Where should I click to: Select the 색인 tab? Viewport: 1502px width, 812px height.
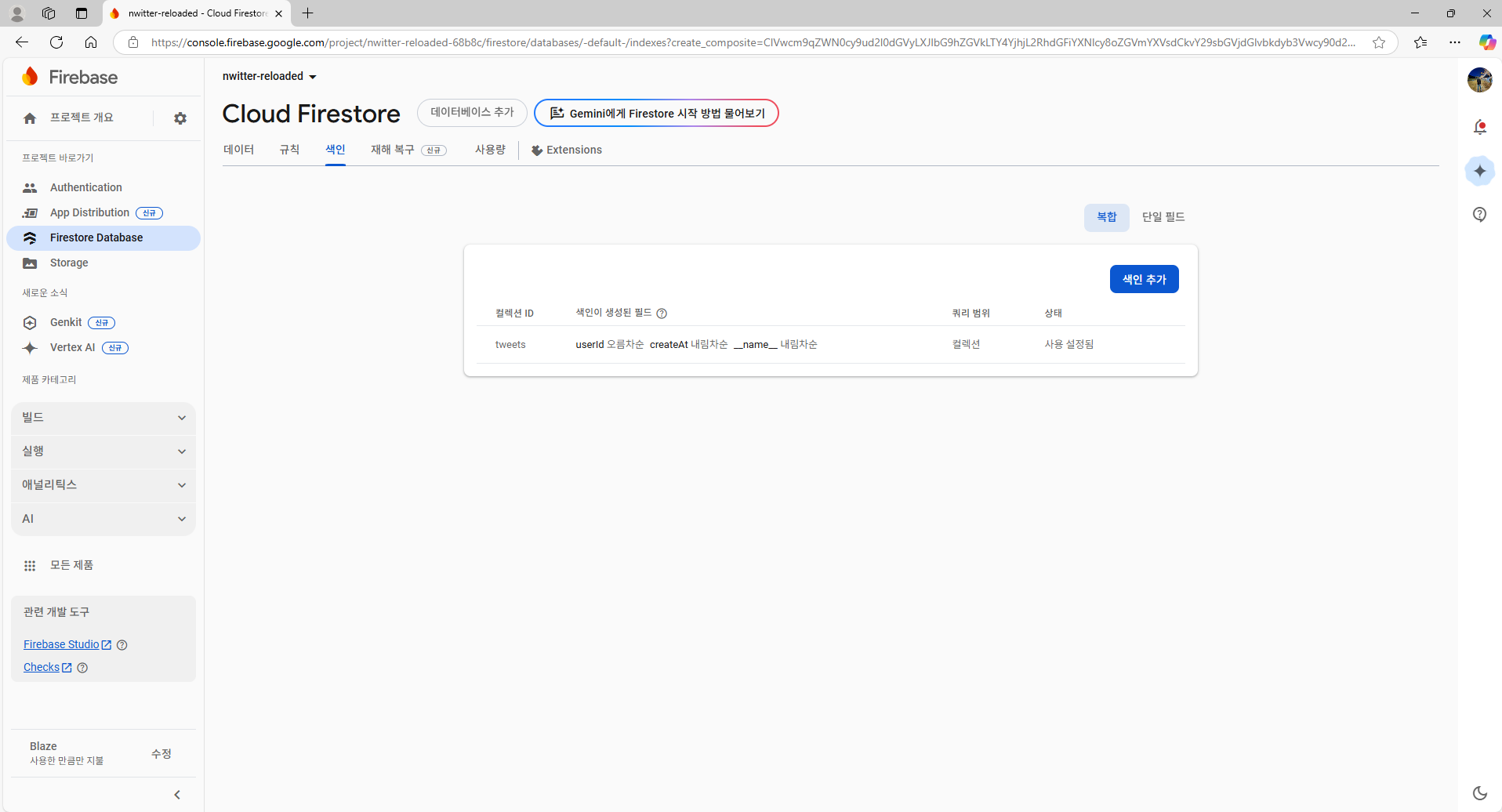336,150
